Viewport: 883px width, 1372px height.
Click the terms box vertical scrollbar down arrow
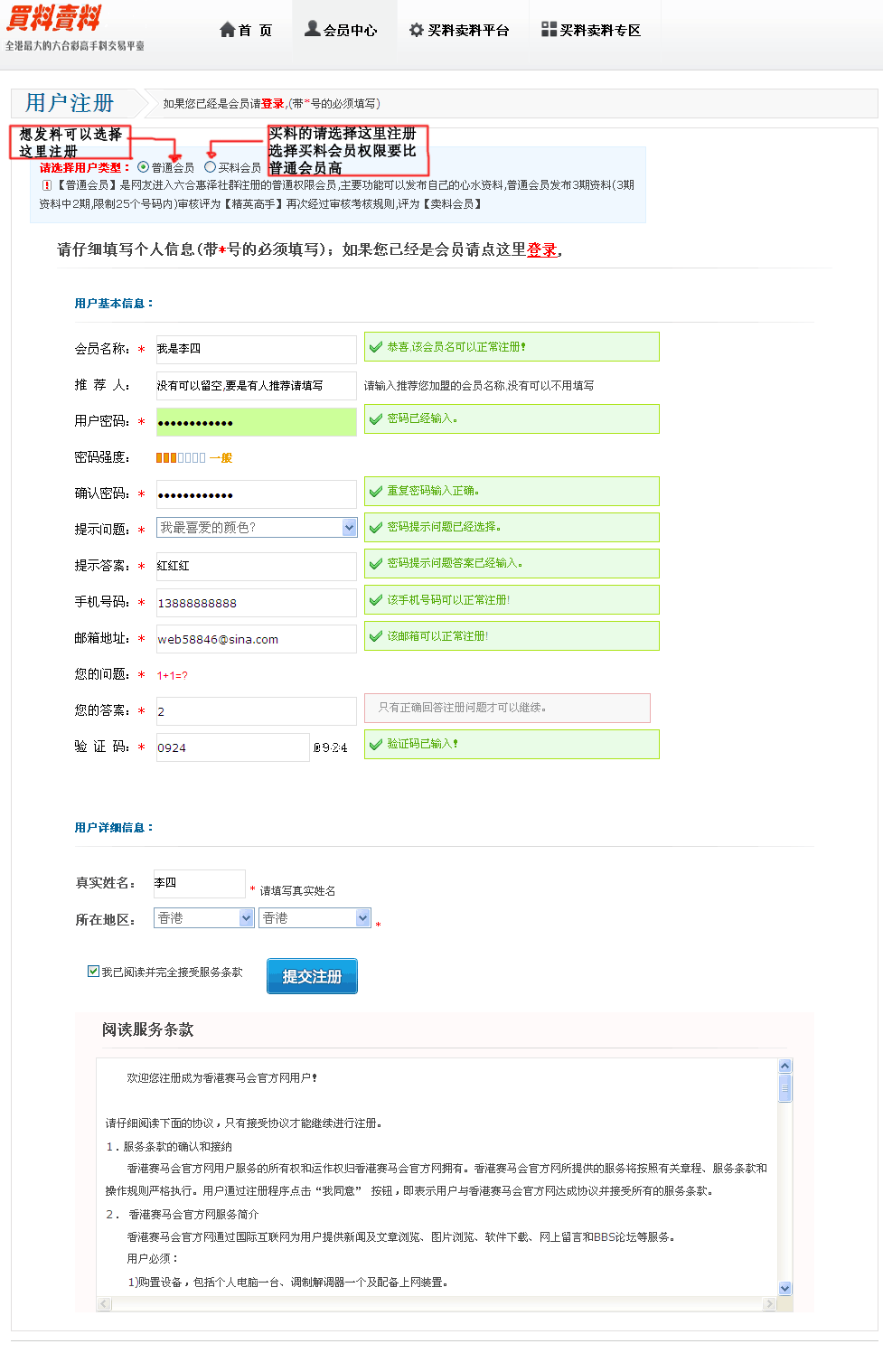(x=784, y=1288)
